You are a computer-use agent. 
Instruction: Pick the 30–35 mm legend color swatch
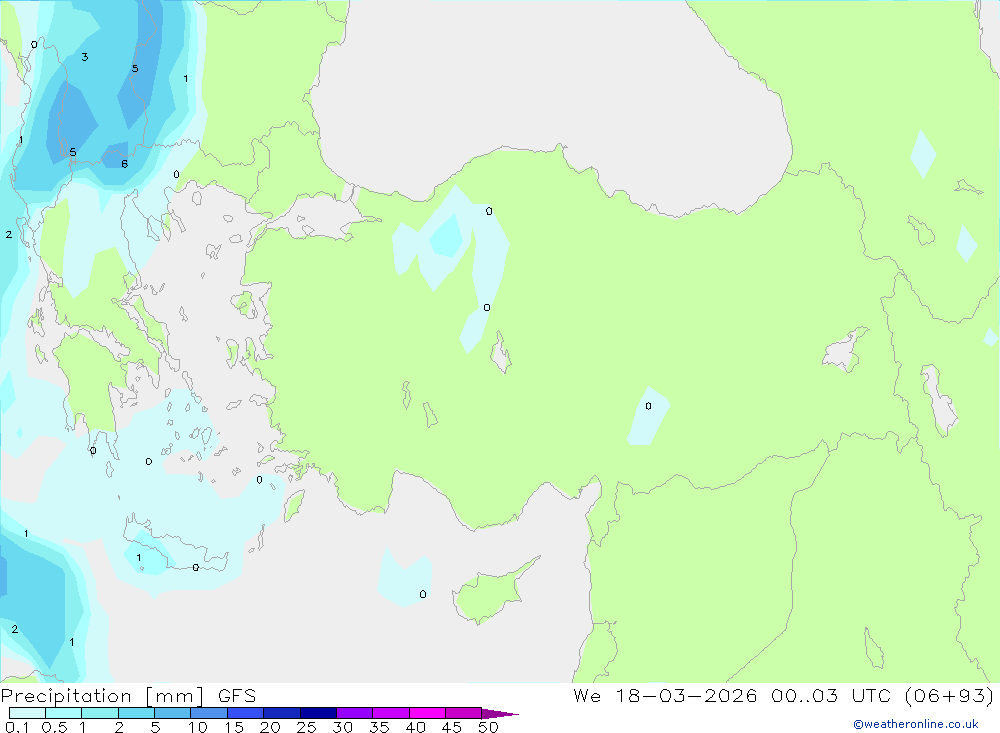click(354, 713)
